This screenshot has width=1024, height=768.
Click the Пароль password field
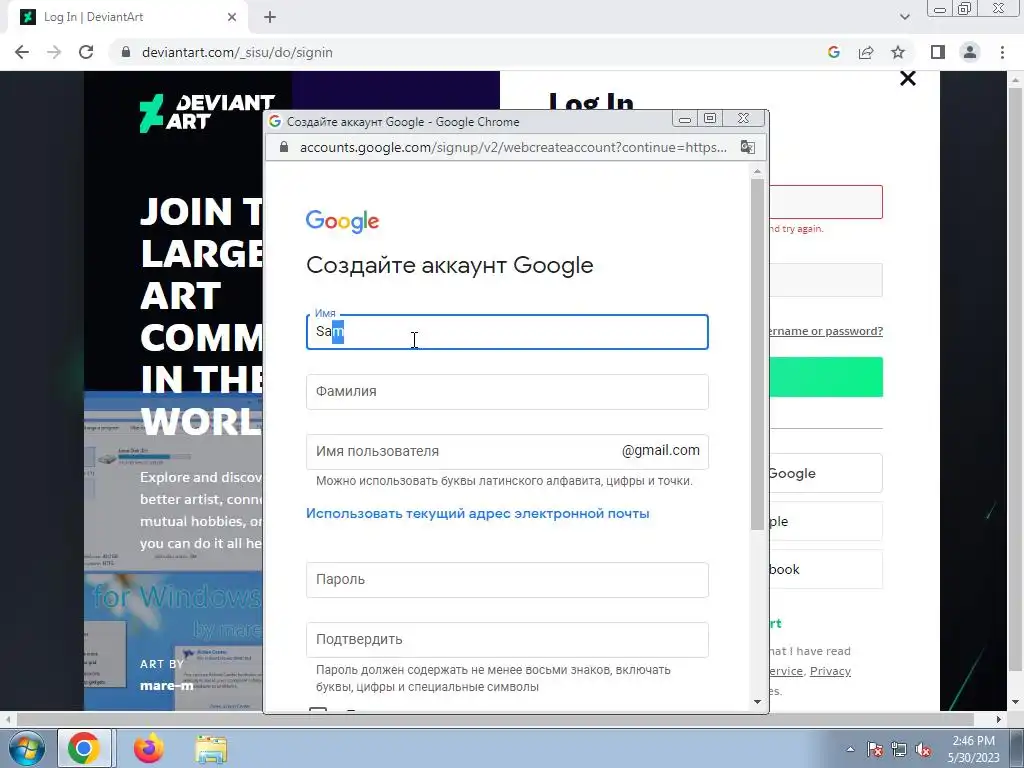(507, 580)
